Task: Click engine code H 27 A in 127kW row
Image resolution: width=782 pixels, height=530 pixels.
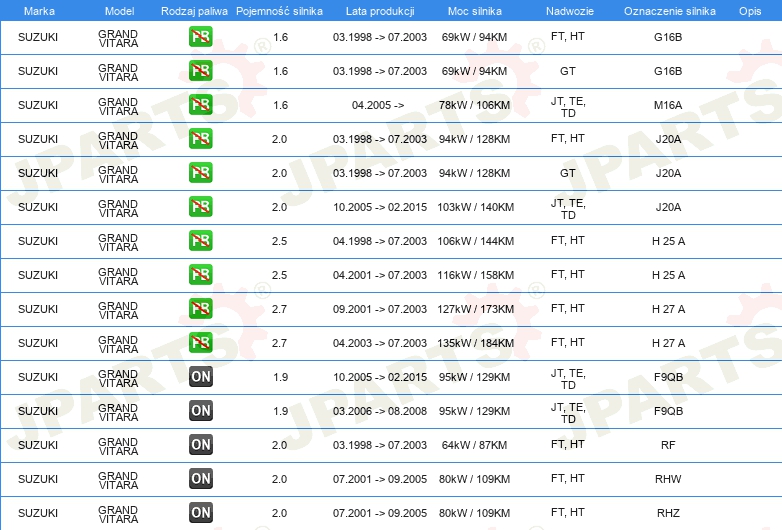Action: click(668, 309)
